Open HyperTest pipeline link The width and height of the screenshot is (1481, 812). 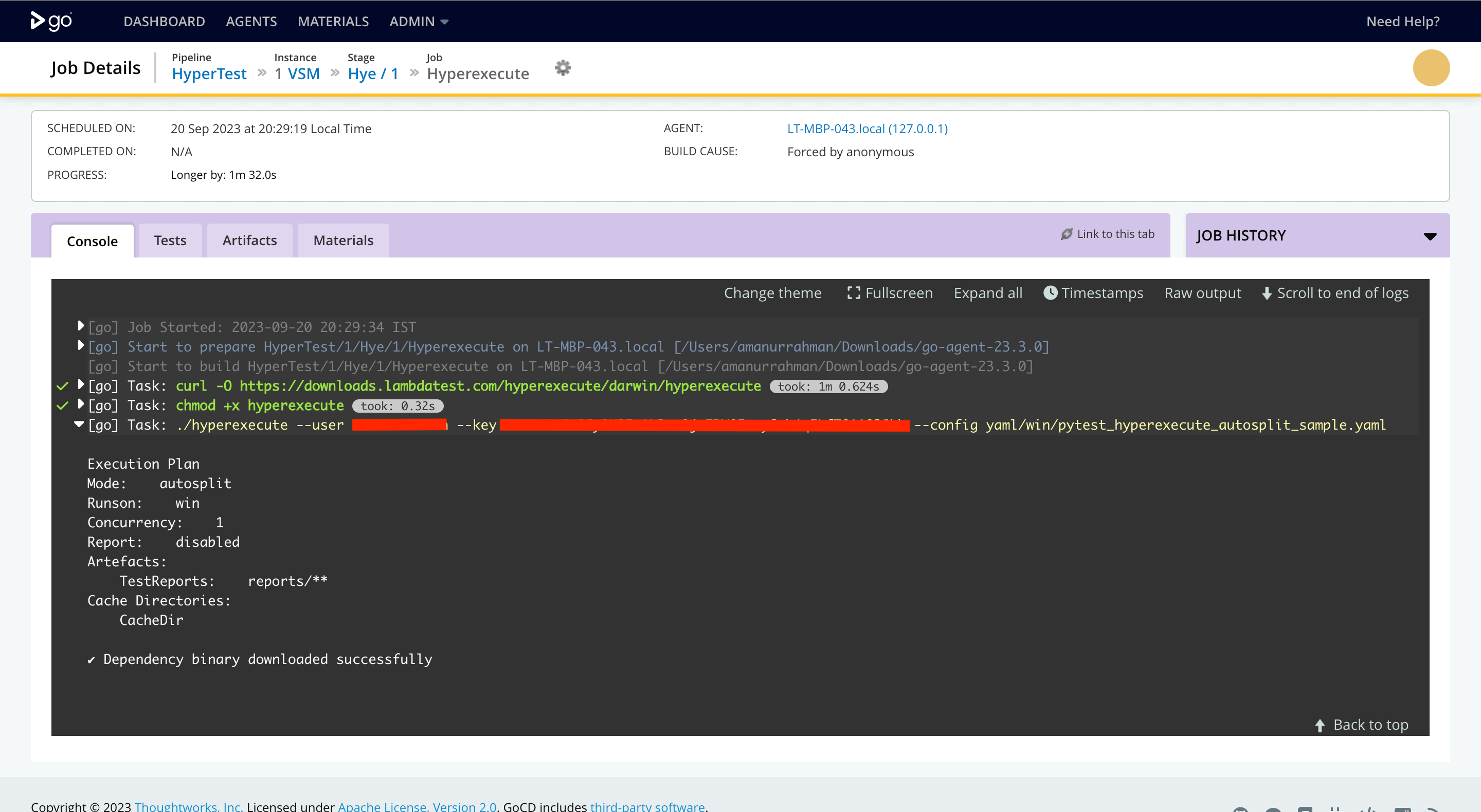tap(209, 73)
